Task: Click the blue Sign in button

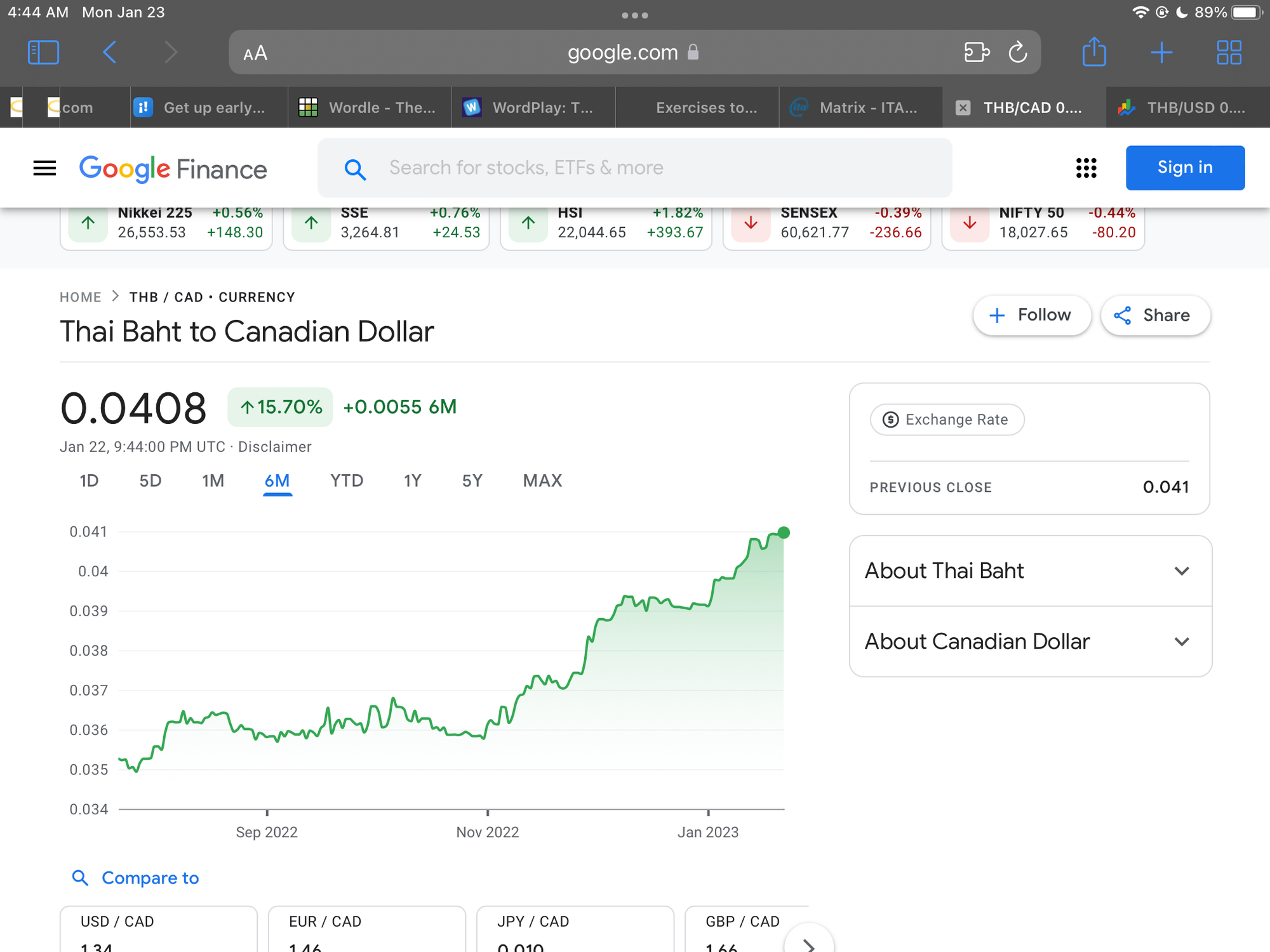Action: pyautogui.click(x=1185, y=168)
